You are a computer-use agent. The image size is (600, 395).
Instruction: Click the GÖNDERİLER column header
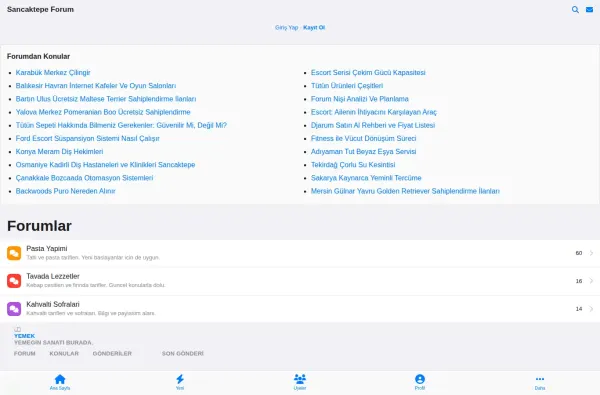(112, 353)
